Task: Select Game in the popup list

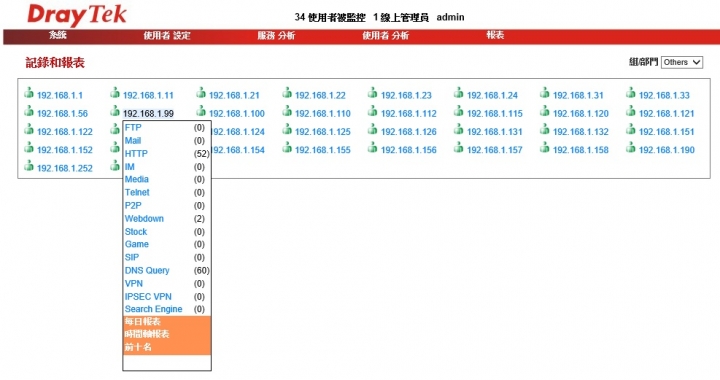Action: click(137, 244)
